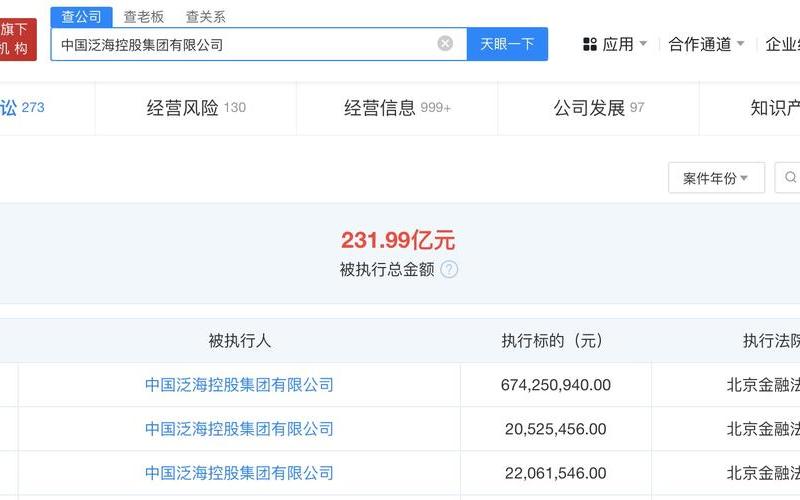Open the 经营信息 999+ section tab
This screenshot has height=500, width=800.
coord(397,108)
